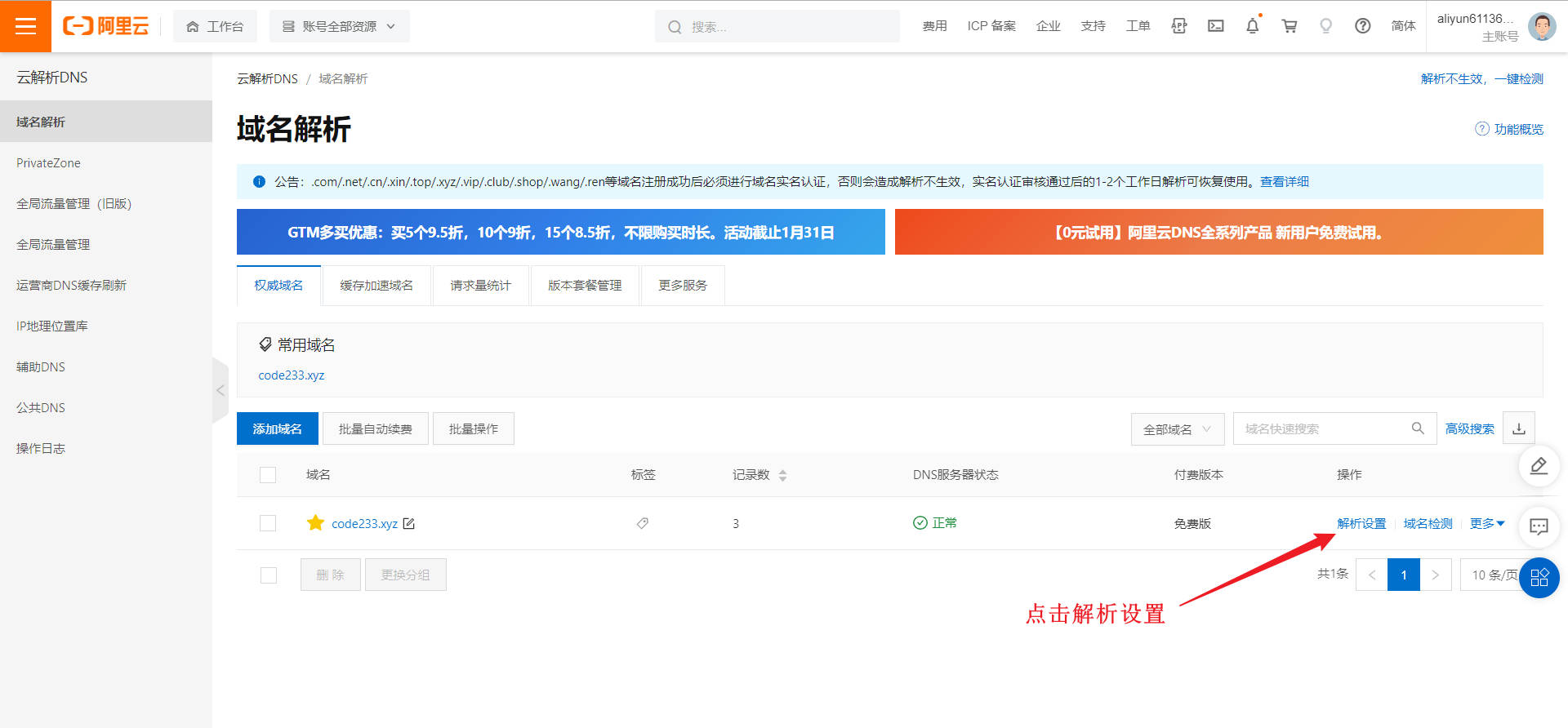Click the Aliyun logo
1568x728 pixels.
tap(106, 26)
